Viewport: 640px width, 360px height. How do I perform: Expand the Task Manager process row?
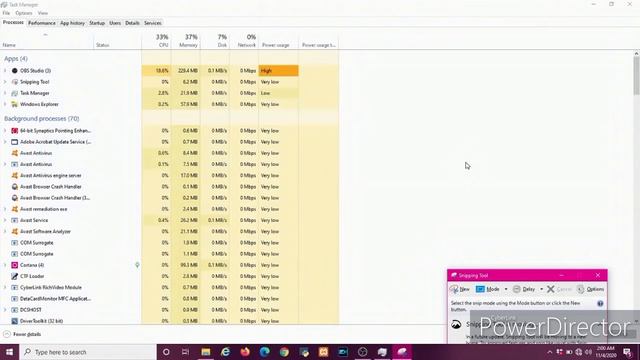(5, 93)
